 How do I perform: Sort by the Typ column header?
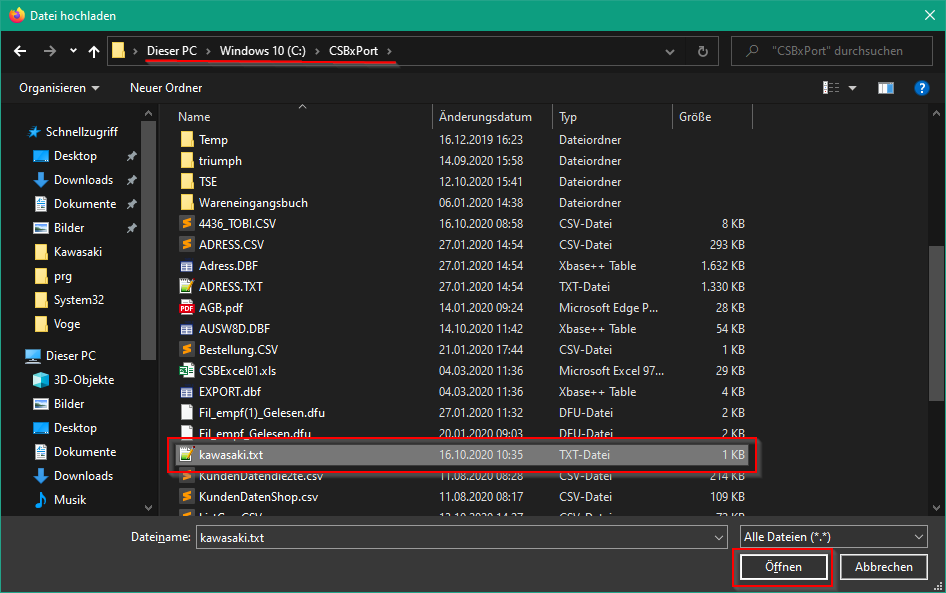[x=568, y=117]
